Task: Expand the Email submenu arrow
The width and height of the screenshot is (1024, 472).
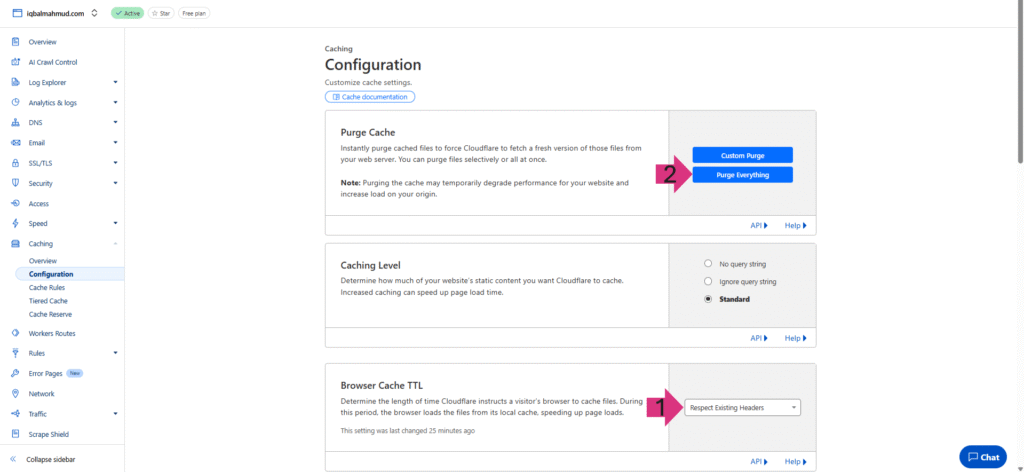Action: pos(116,142)
